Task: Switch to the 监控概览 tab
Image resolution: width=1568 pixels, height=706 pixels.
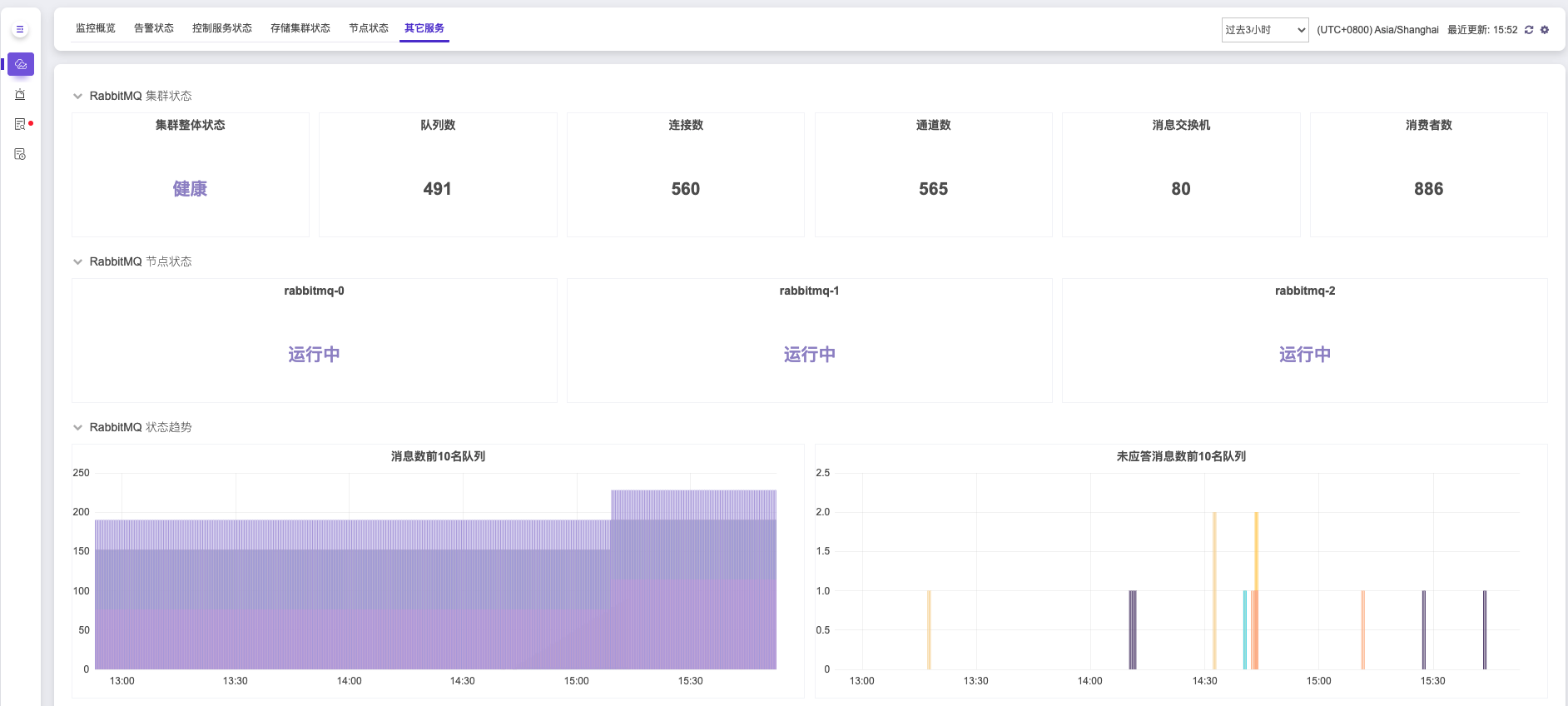Action: tap(96, 28)
